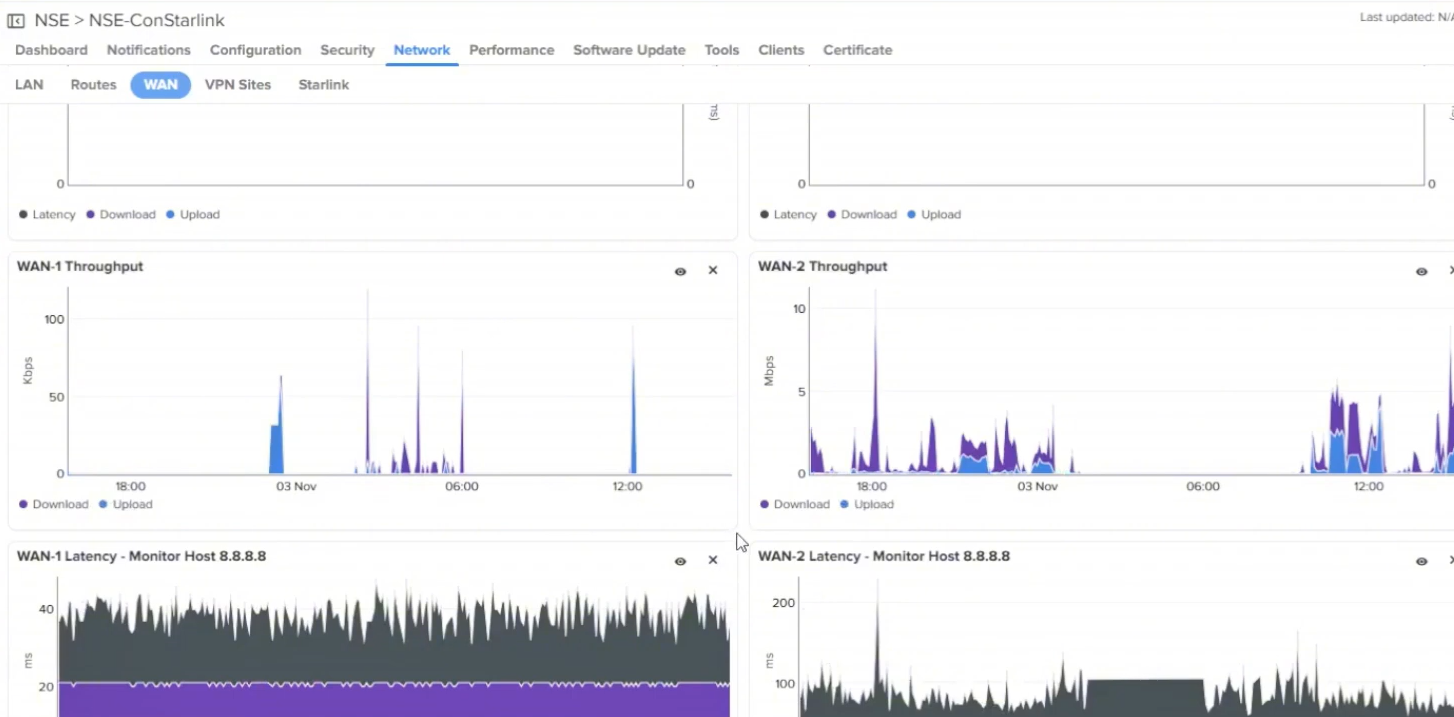The image size is (1454, 717).
Task: Toggle visibility eye on WAN-1 Latency panel
Action: [680, 561]
